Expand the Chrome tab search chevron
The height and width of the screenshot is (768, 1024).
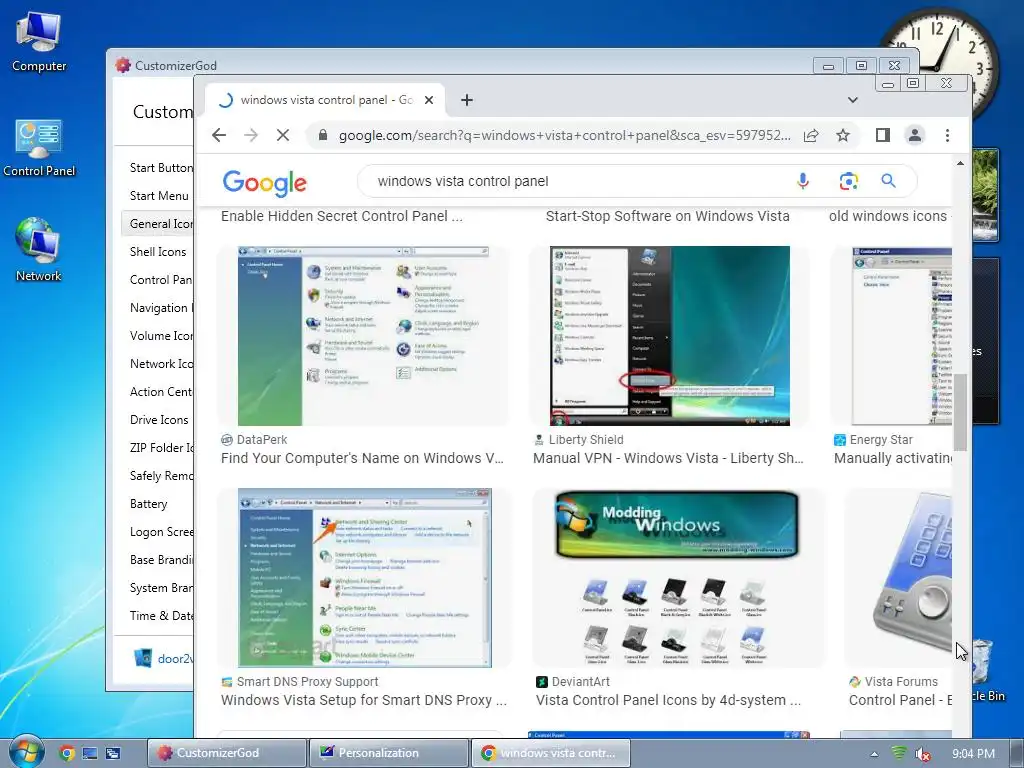[853, 100]
